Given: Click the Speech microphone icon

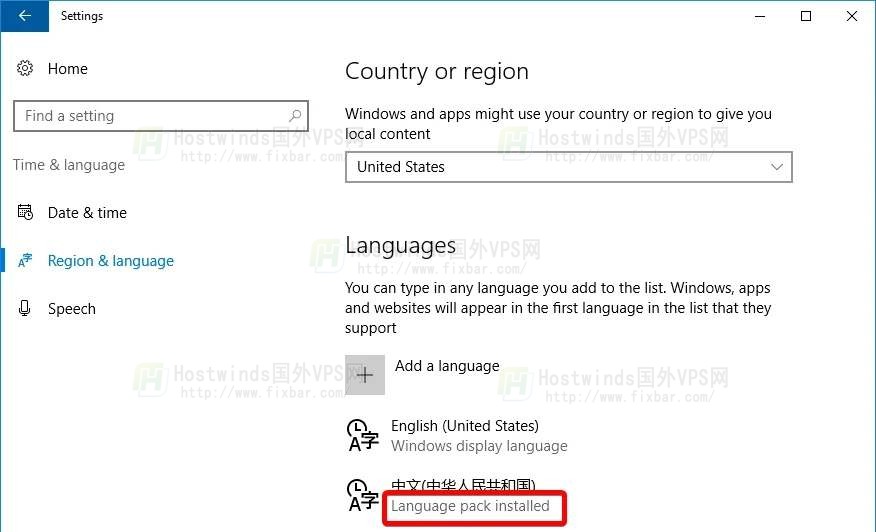Looking at the screenshot, I should point(25,308).
